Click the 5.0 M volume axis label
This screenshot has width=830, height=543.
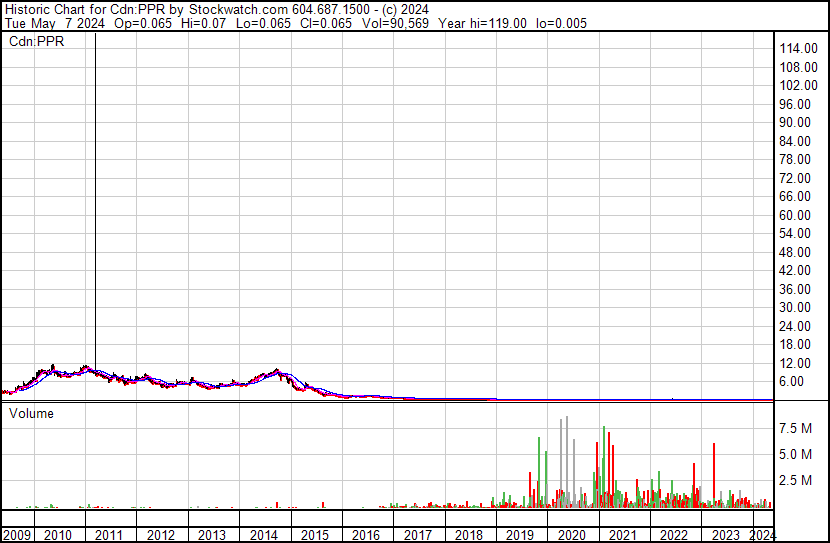(796, 454)
